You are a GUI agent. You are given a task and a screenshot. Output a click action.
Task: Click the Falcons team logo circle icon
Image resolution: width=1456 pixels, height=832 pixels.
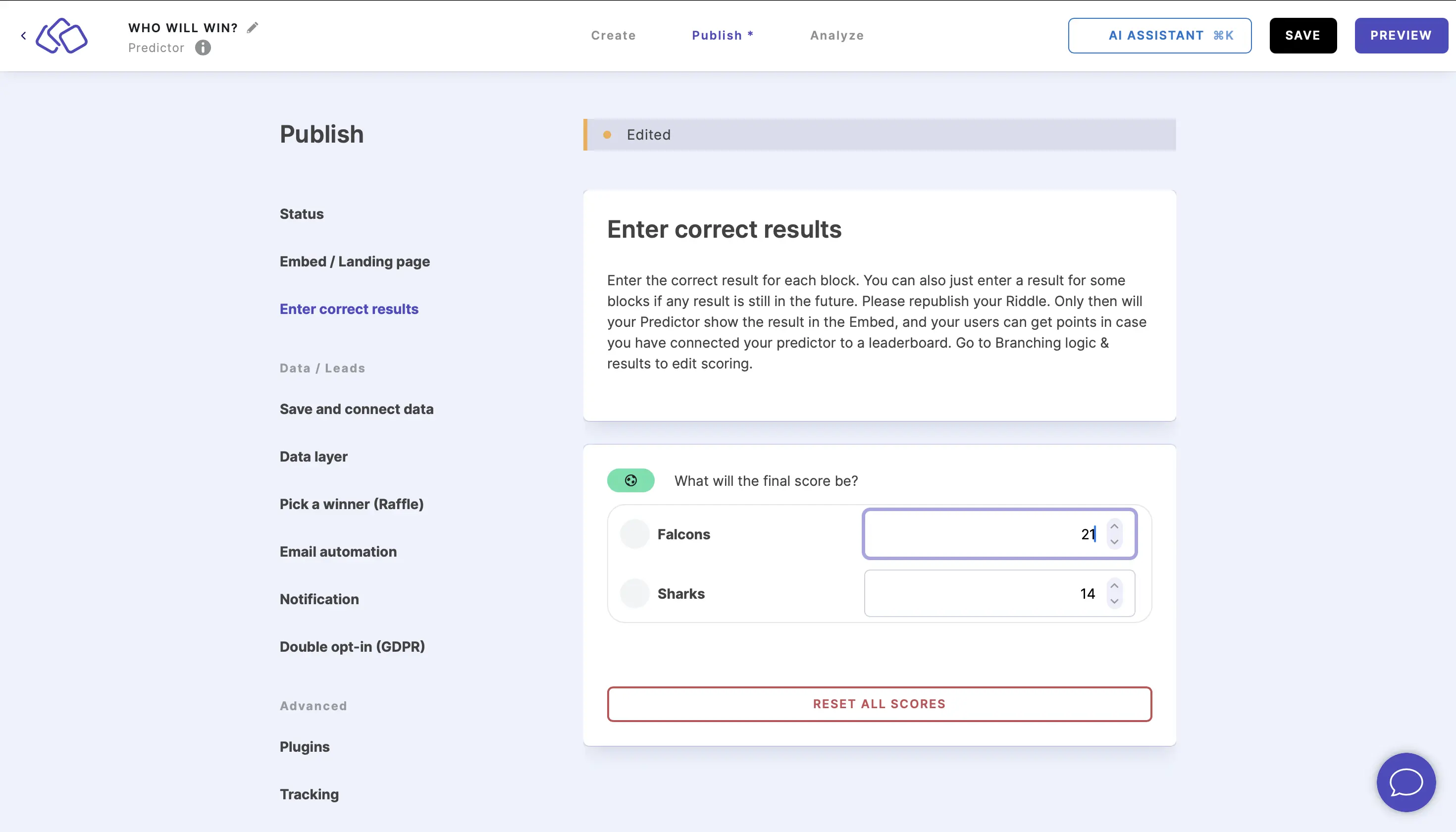pos(634,534)
